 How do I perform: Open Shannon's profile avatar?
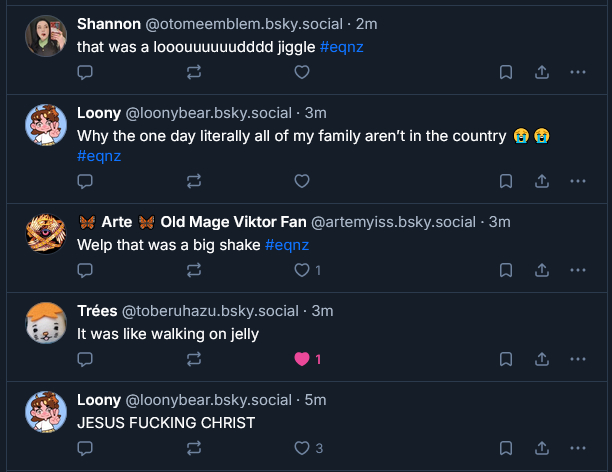pyautogui.click(x=46, y=36)
